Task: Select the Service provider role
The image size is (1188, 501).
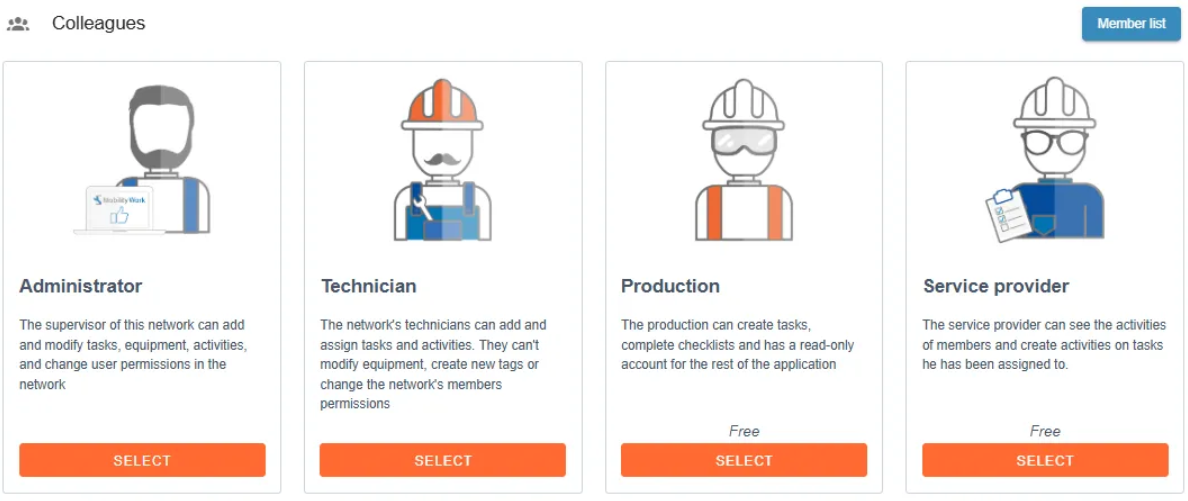Action: (x=1045, y=460)
